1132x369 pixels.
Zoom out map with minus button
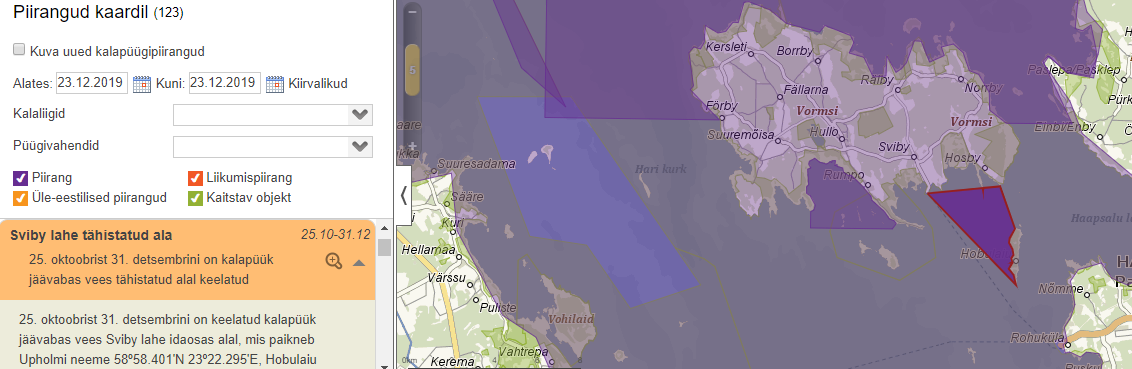[412, 12]
